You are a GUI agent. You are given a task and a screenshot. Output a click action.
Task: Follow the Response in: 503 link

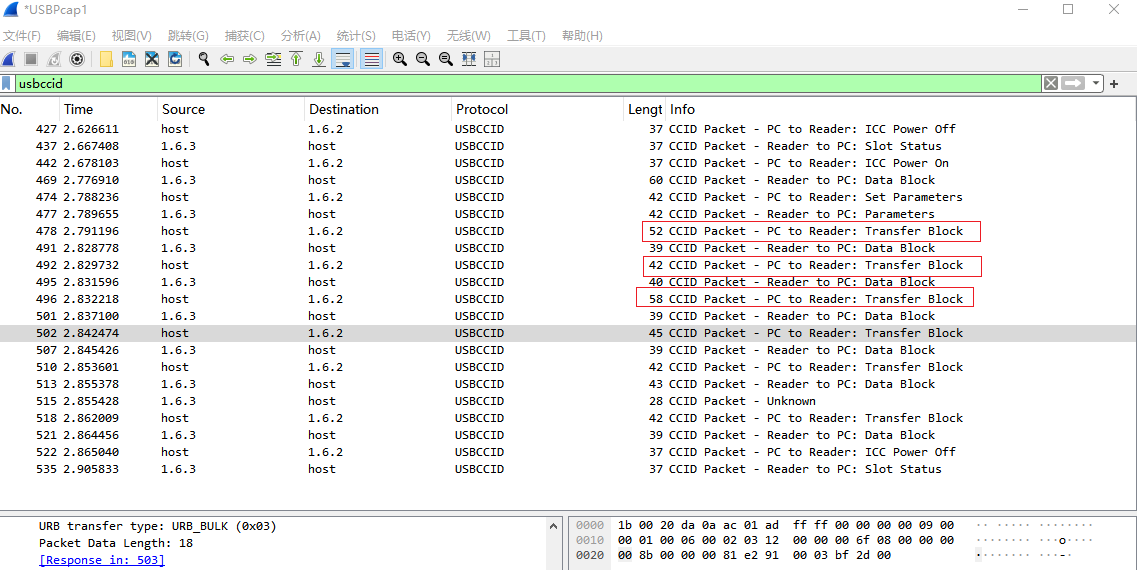[x=102, y=560]
